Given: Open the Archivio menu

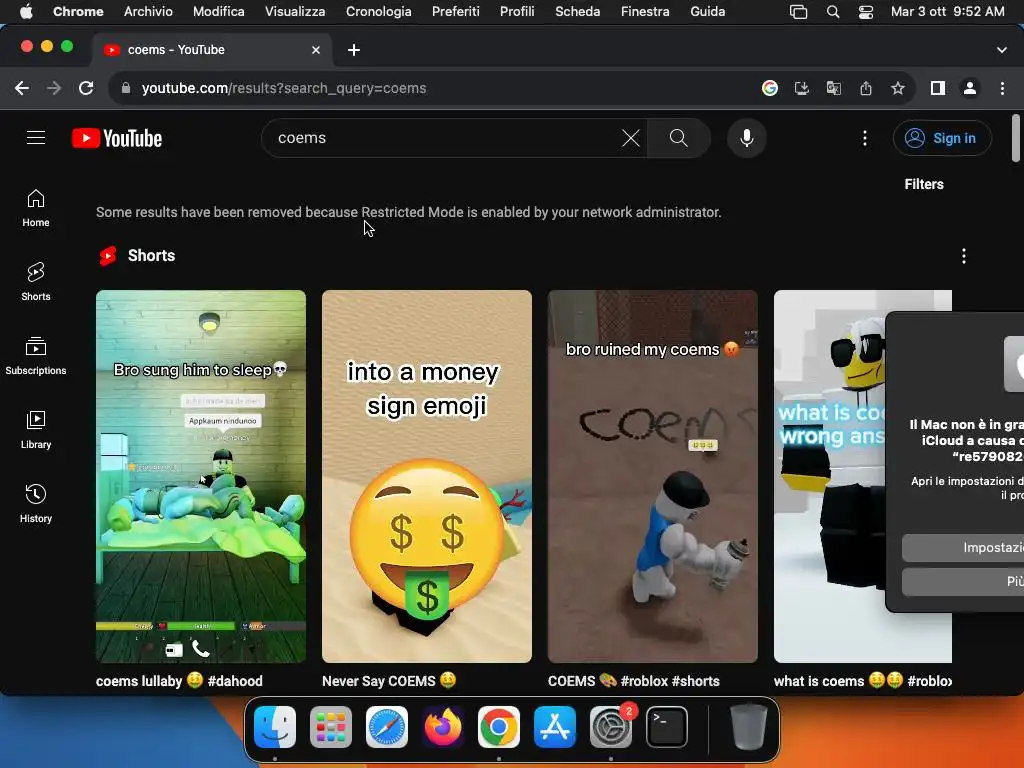Looking at the screenshot, I should [148, 11].
